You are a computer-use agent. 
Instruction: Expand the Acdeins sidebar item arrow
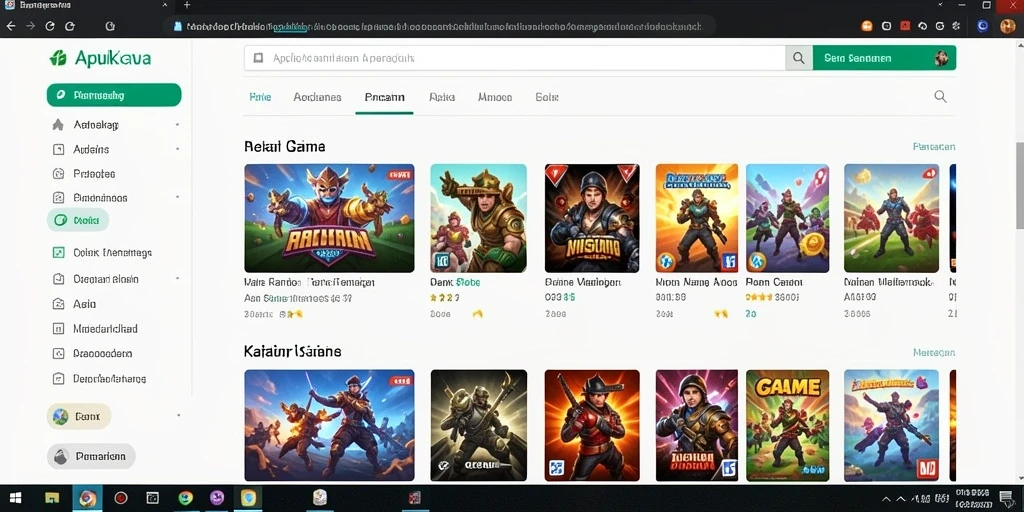178,150
